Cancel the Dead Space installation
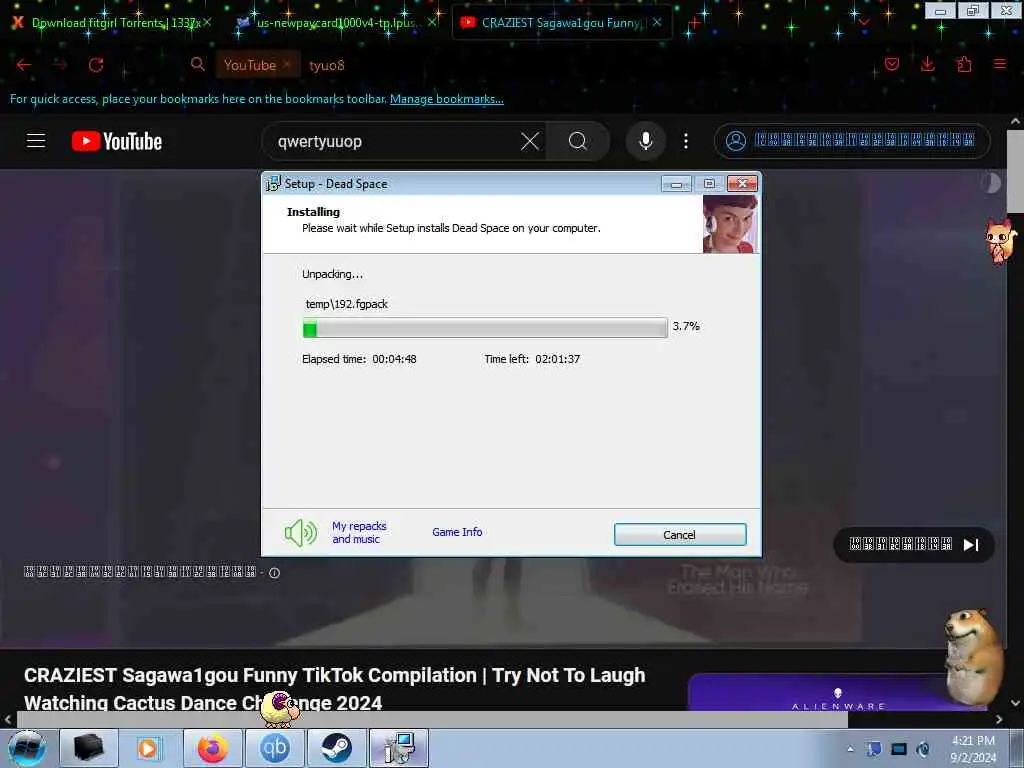Screen dimensions: 1024x768 tap(680, 534)
